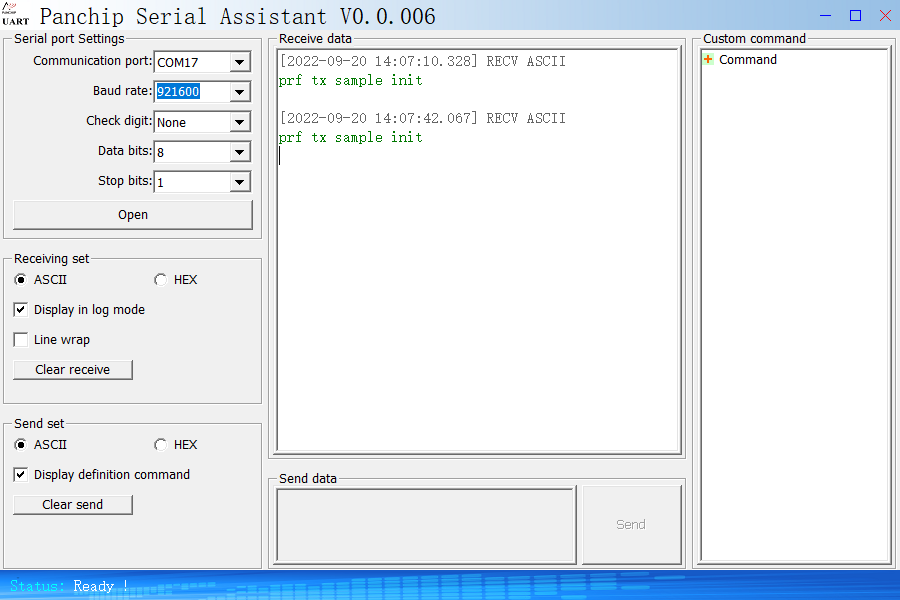This screenshot has width=900, height=600.
Task: Click the Clear receive button
Action: 73,370
